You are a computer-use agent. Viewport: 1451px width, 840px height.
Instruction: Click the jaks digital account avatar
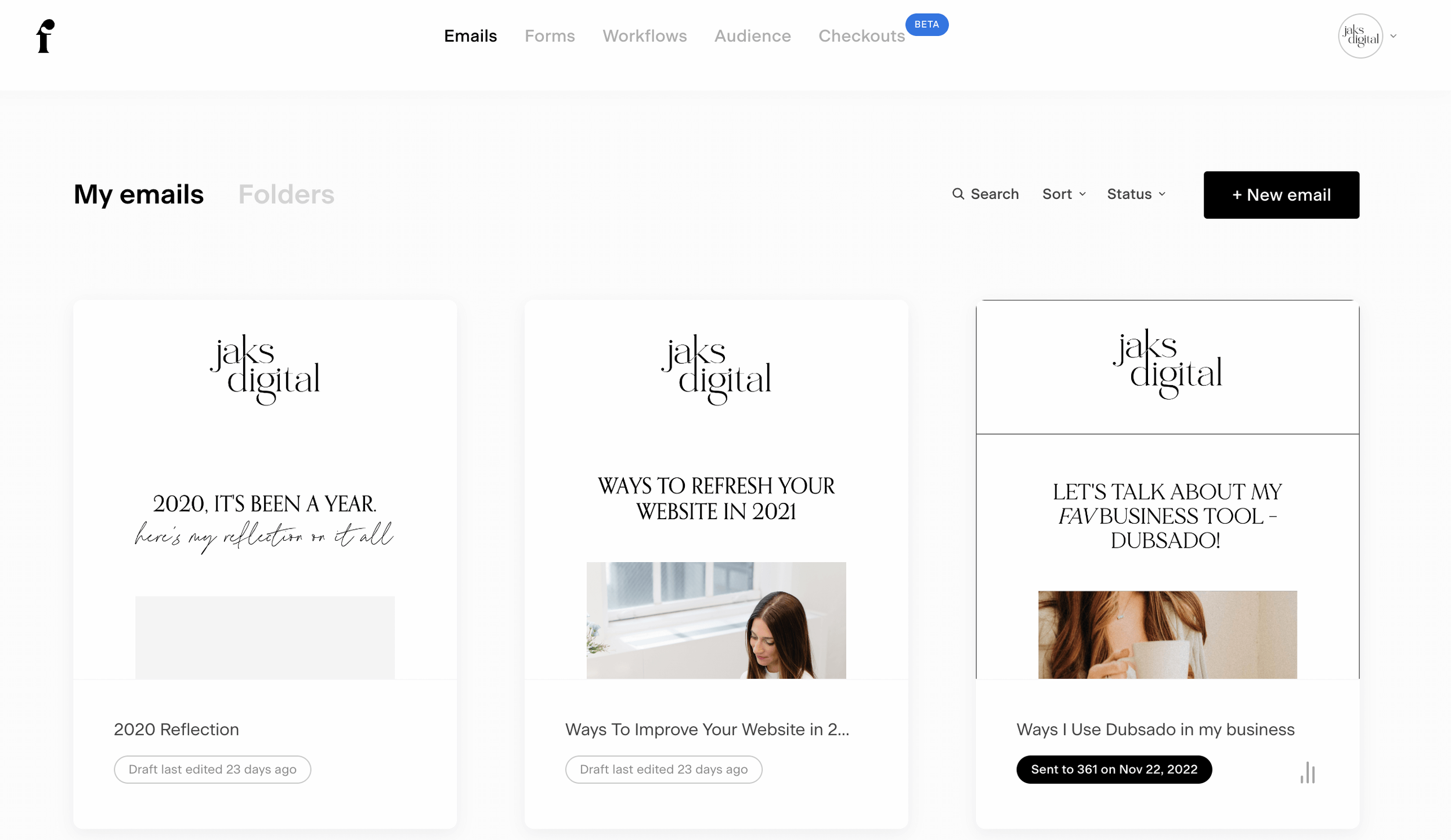[1360, 36]
